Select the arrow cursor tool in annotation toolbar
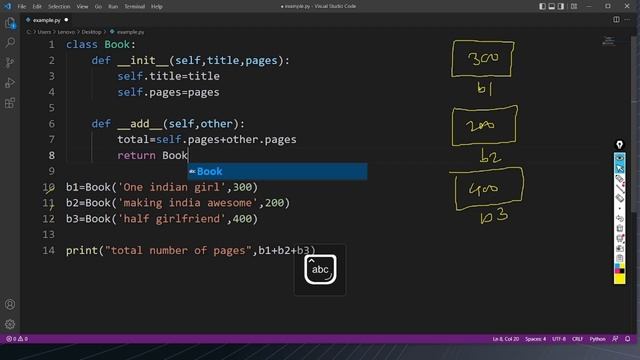This screenshot has width=640, height=360. tap(620, 169)
